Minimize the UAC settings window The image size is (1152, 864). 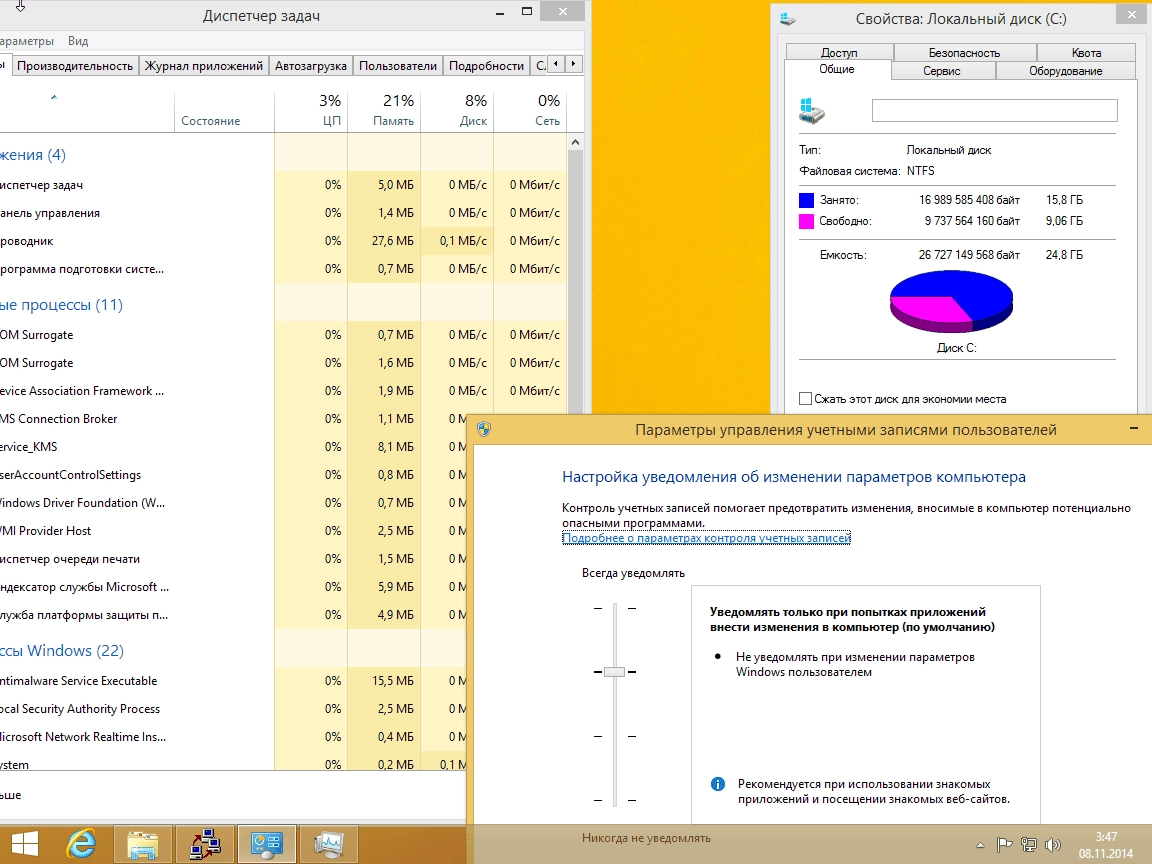tap(1134, 428)
